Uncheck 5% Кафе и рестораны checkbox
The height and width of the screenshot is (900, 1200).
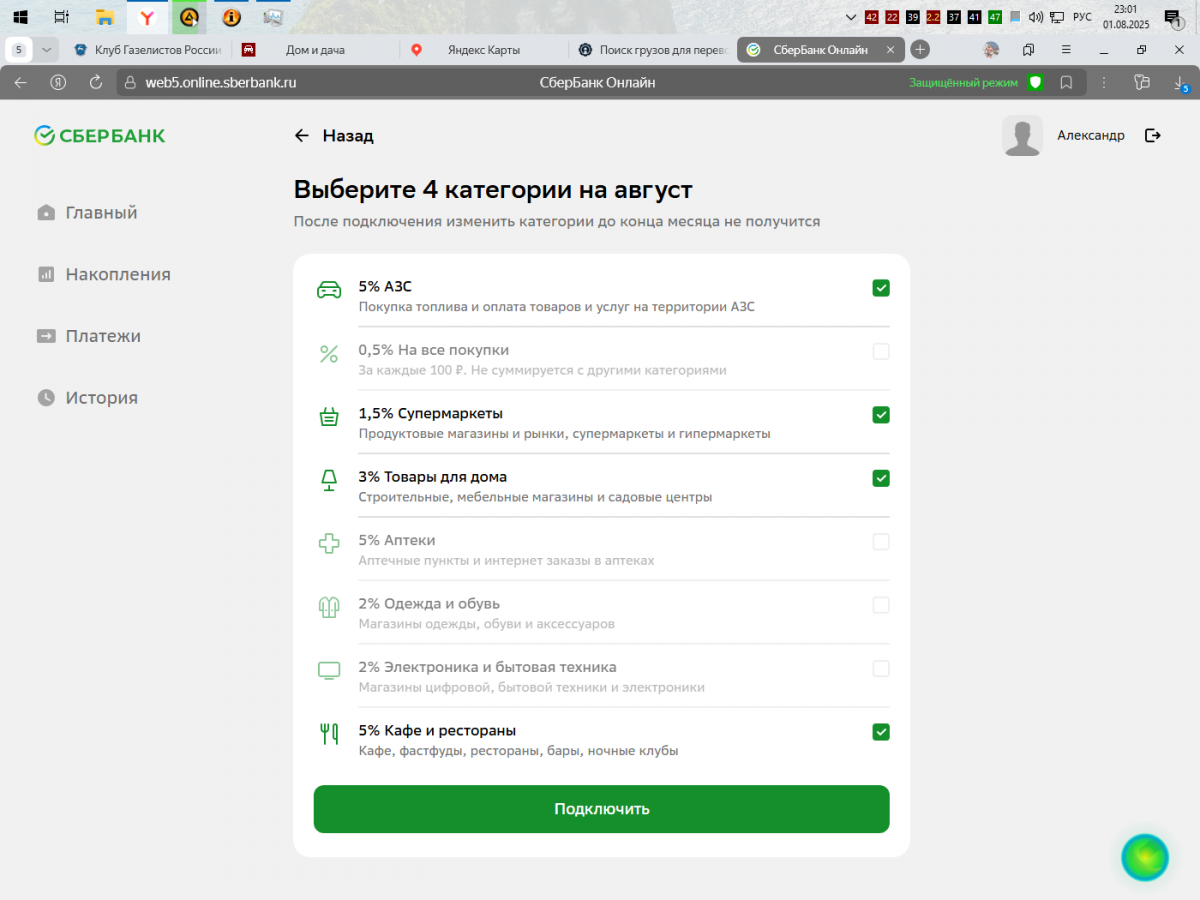point(881,731)
